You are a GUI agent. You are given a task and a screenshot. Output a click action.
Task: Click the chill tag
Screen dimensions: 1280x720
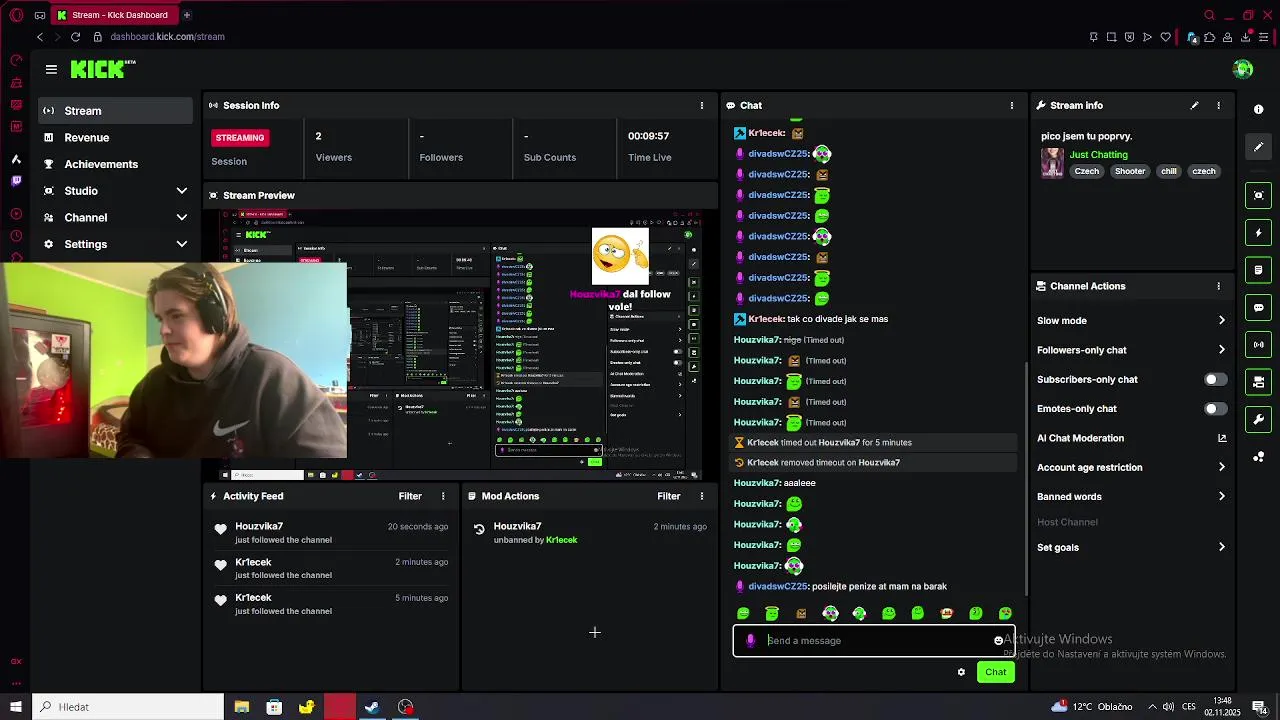coord(1168,171)
